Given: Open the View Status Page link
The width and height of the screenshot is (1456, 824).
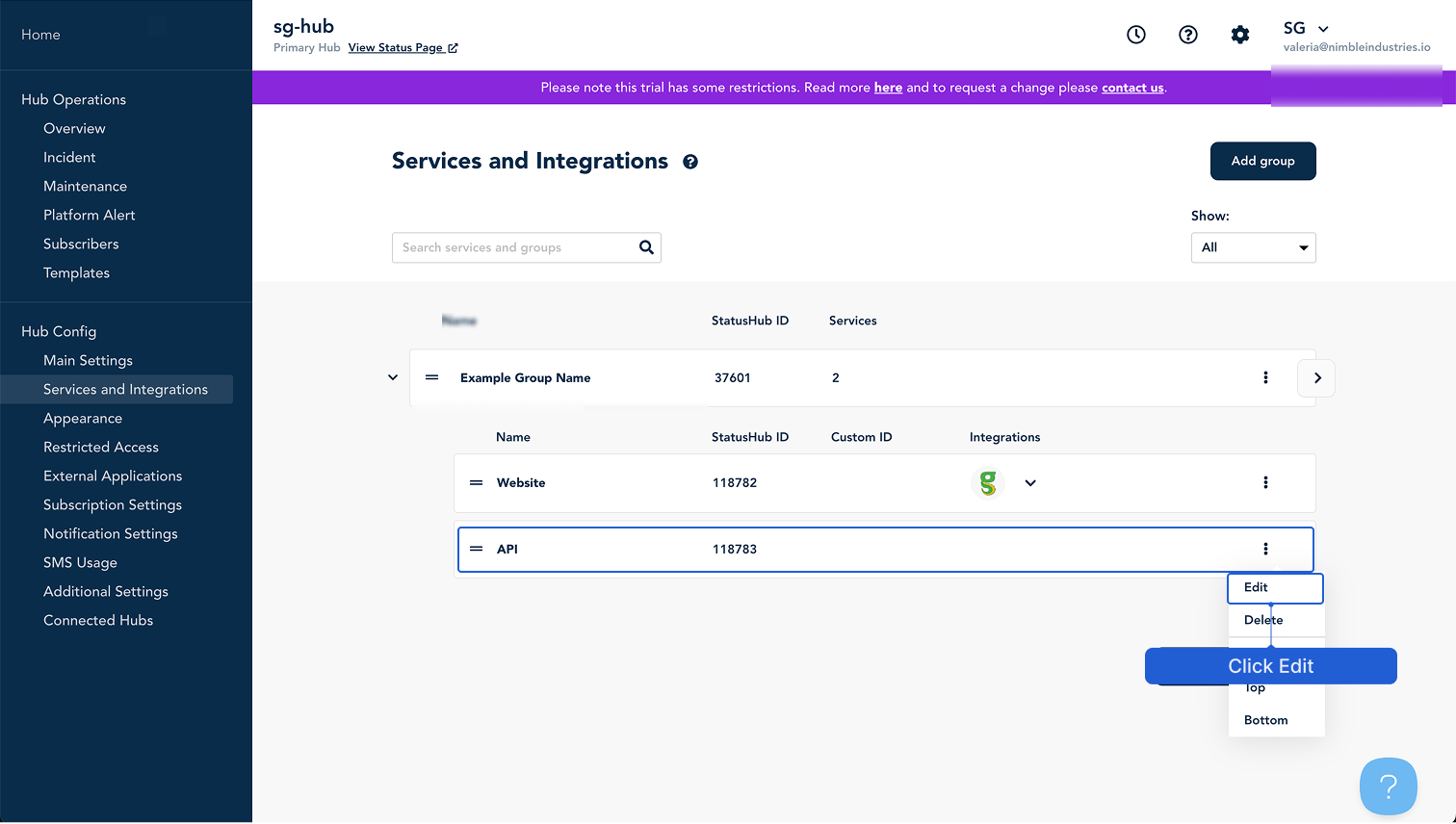Looking at the screenshot, I should click(x=403, y=48).
